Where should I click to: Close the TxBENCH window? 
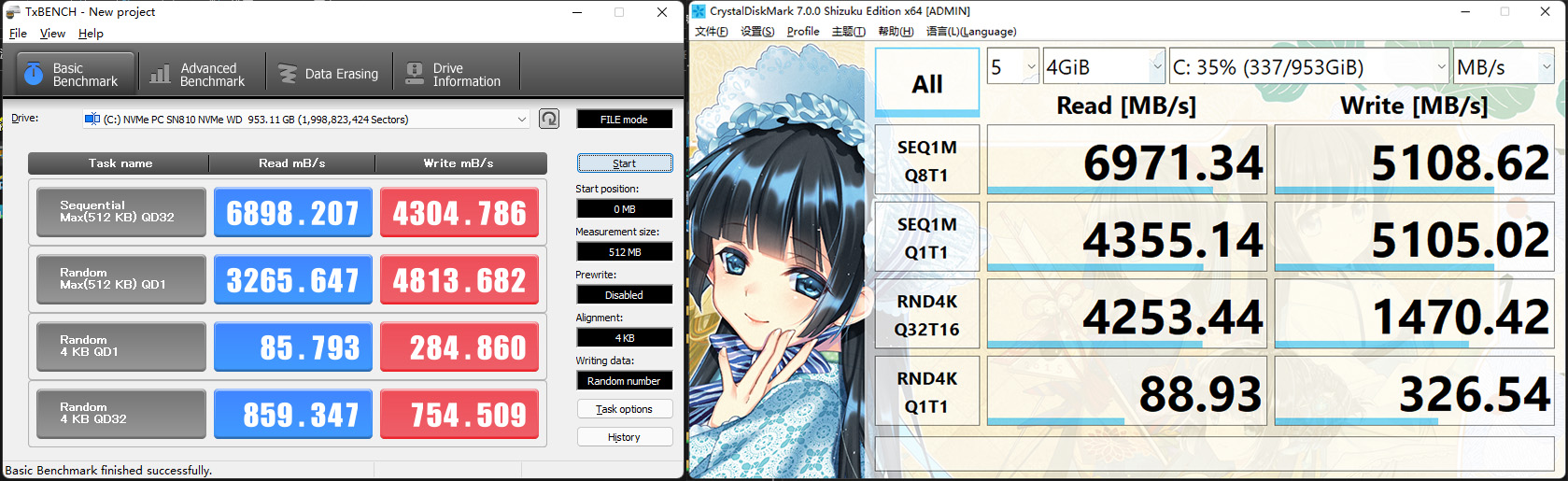point(662,12)
